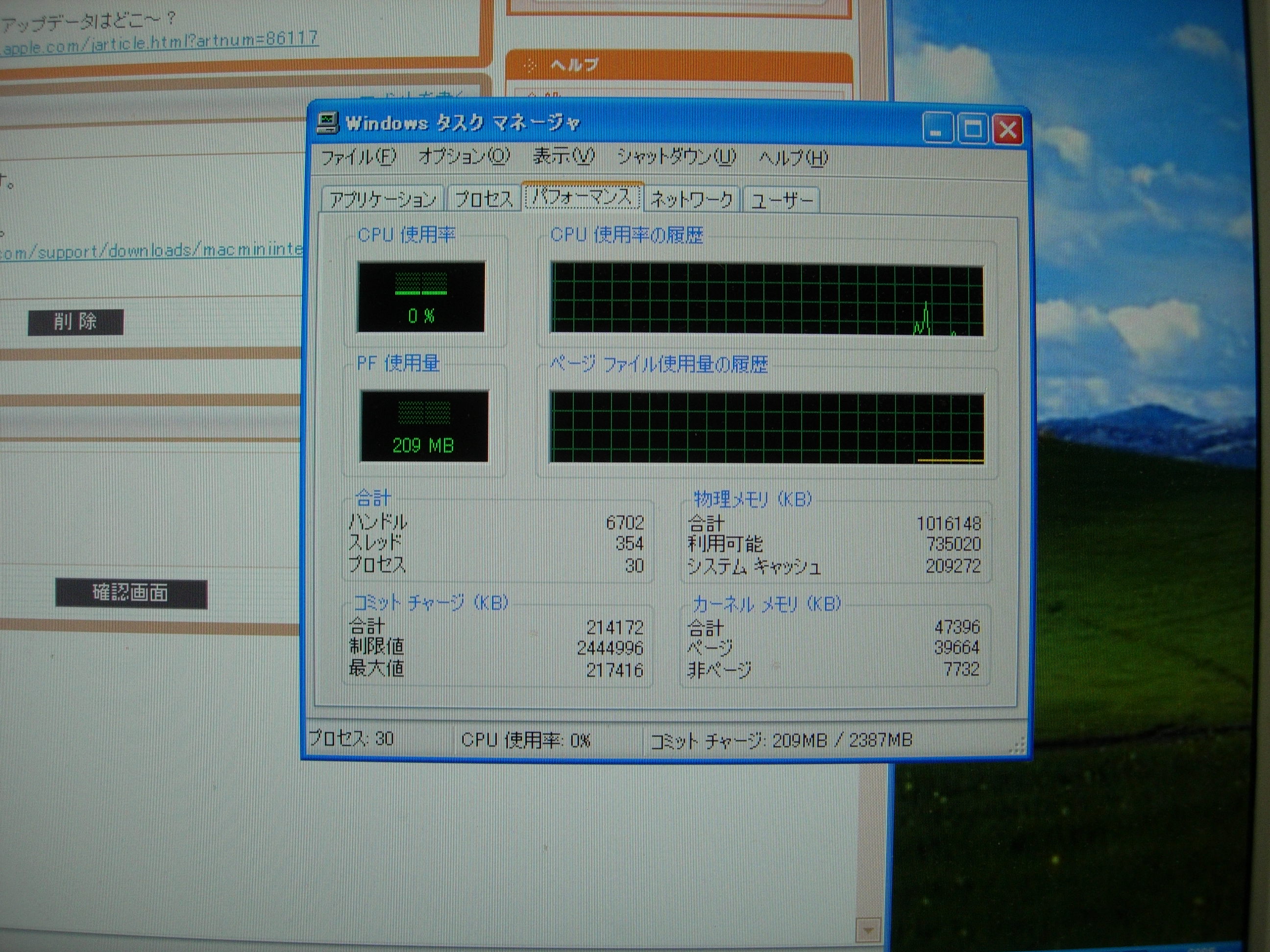
Task: Click the PF usage 209 MB gauge
Action: [424, 427]
